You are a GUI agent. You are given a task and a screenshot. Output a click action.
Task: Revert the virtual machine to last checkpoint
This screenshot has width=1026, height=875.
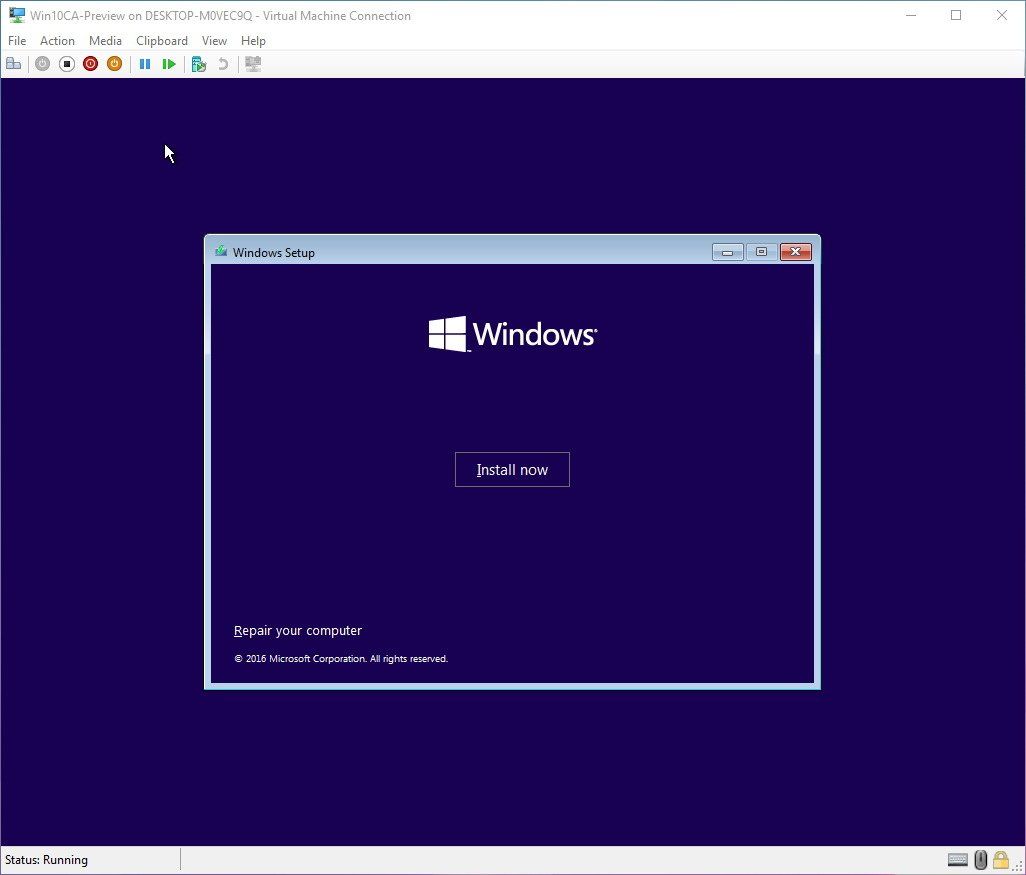221,63
